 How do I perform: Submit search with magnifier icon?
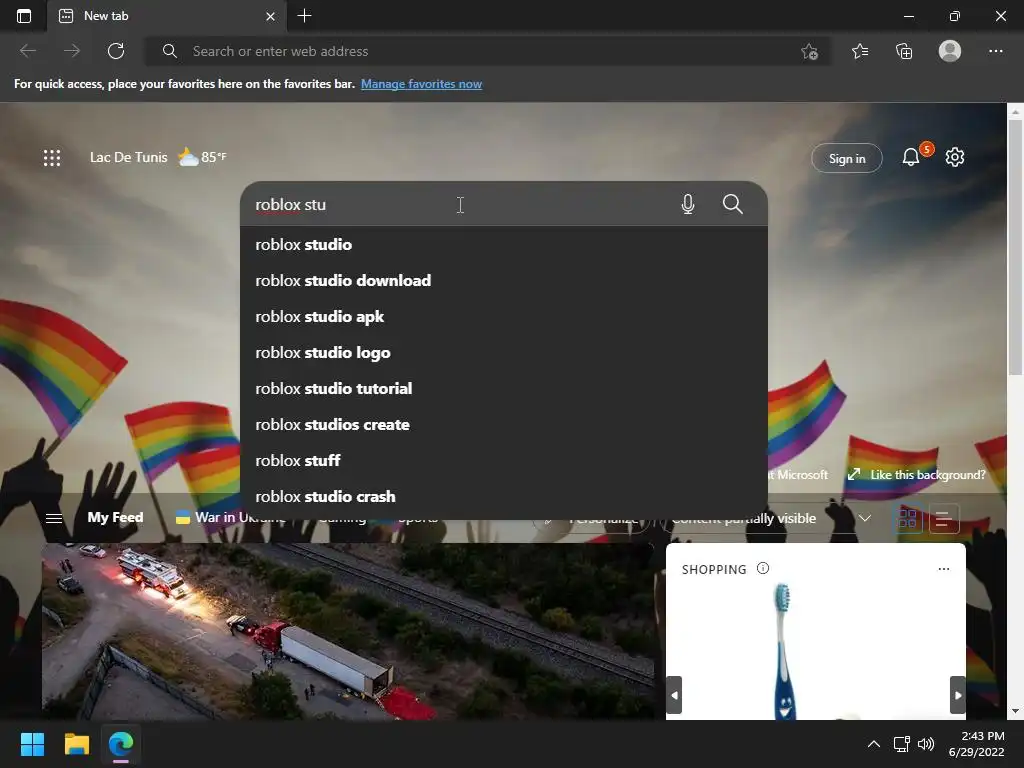tap(733, 204)
